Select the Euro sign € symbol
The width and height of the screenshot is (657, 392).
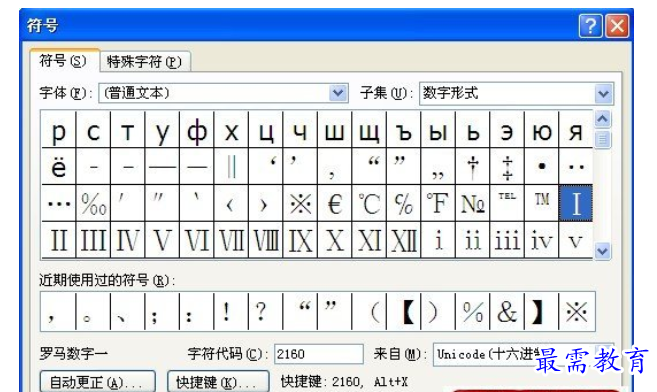click(x=335, y=204)
